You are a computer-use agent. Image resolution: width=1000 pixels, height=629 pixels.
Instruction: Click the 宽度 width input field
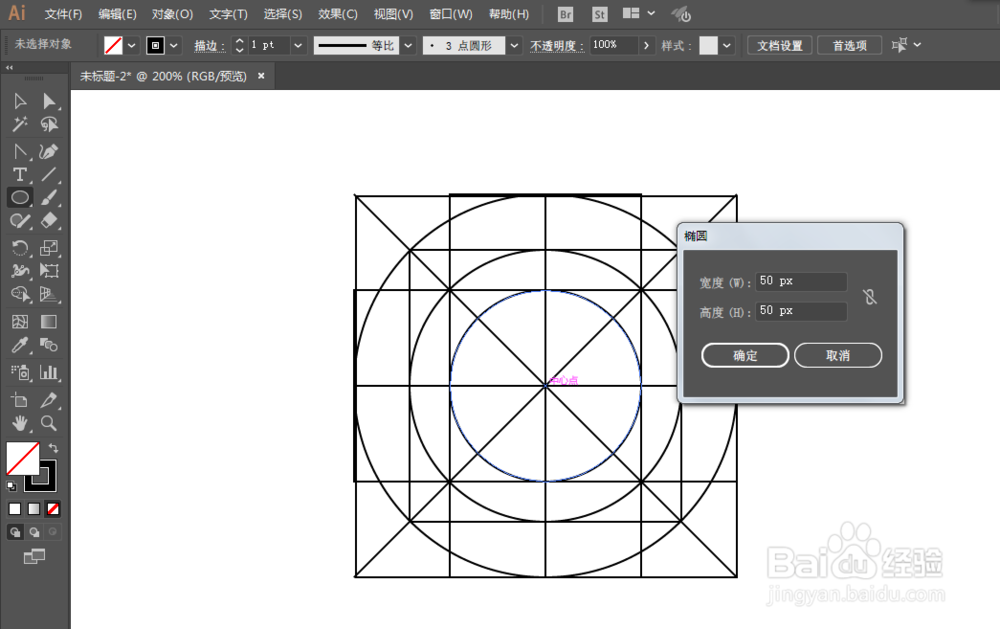coord(800,281)
